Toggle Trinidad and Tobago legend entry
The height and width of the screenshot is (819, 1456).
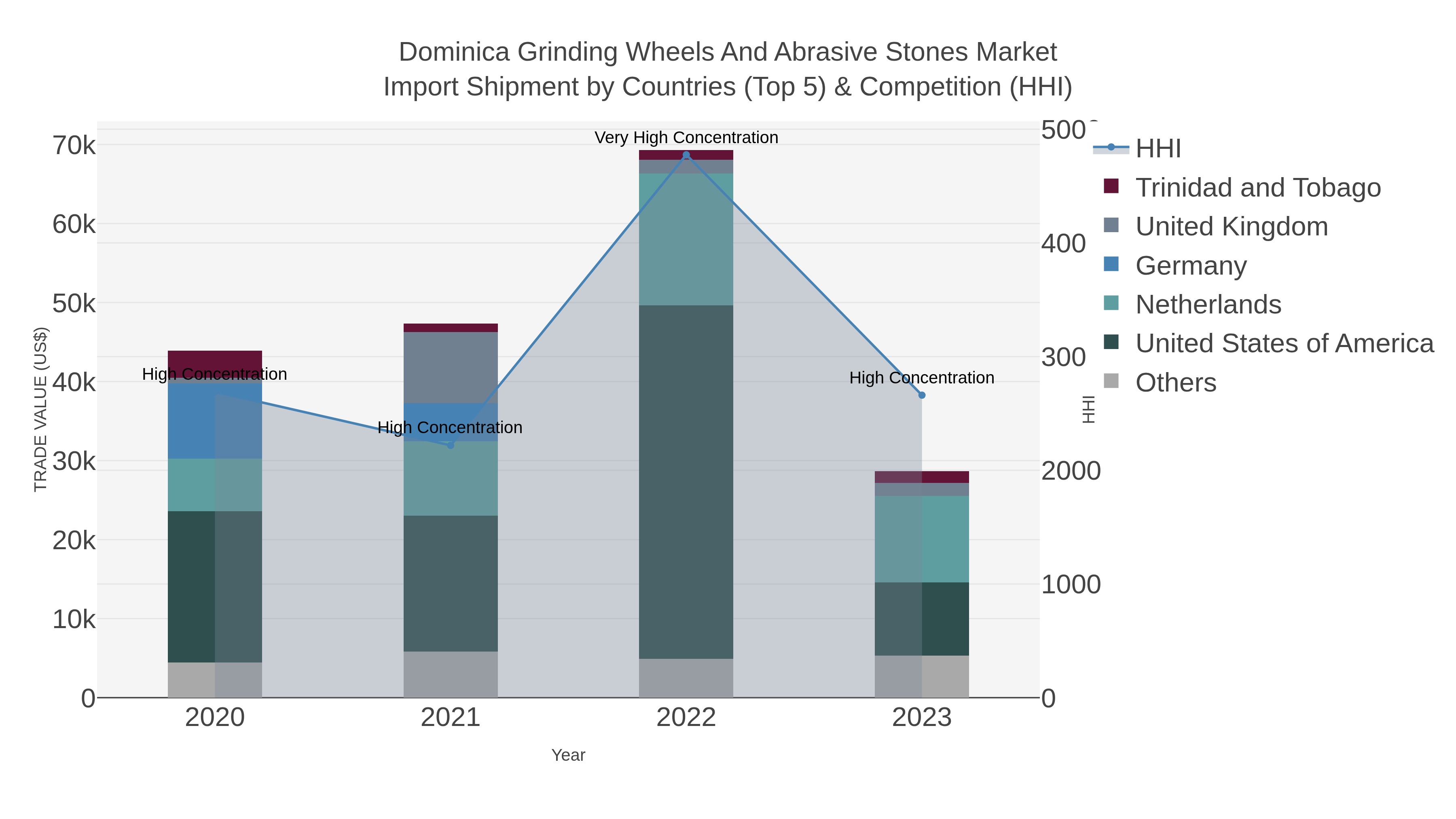[1242, 187]
